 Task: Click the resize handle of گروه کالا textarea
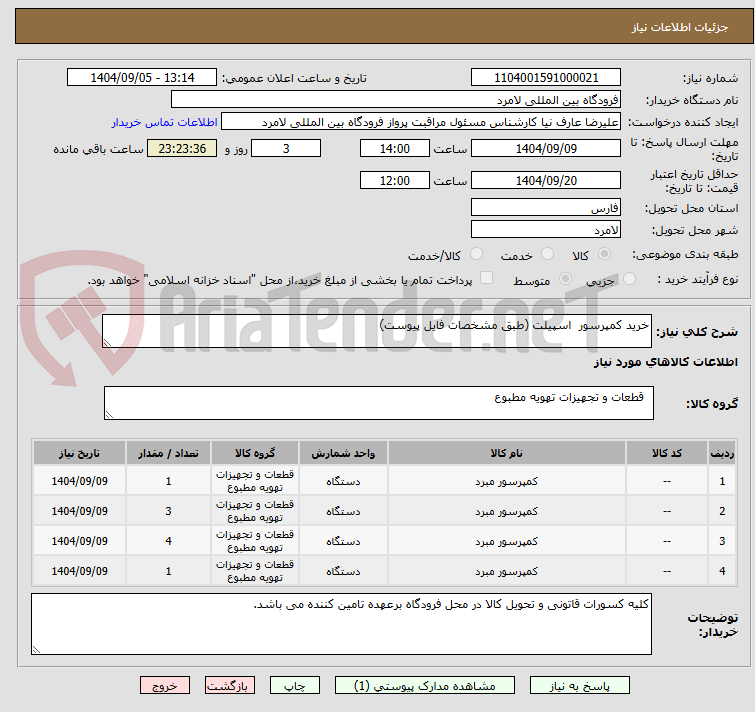109,415
